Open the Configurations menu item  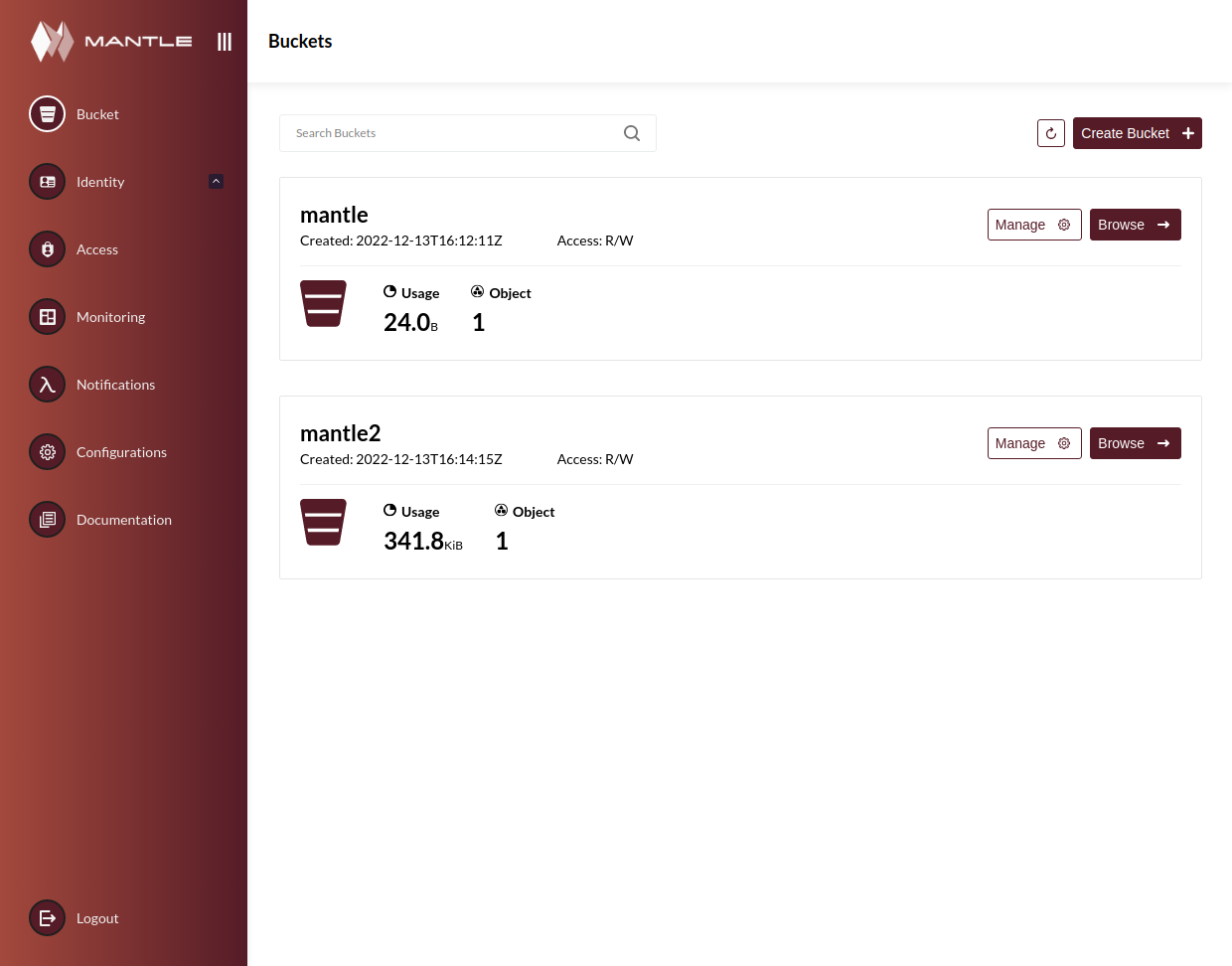click(121, 452)
